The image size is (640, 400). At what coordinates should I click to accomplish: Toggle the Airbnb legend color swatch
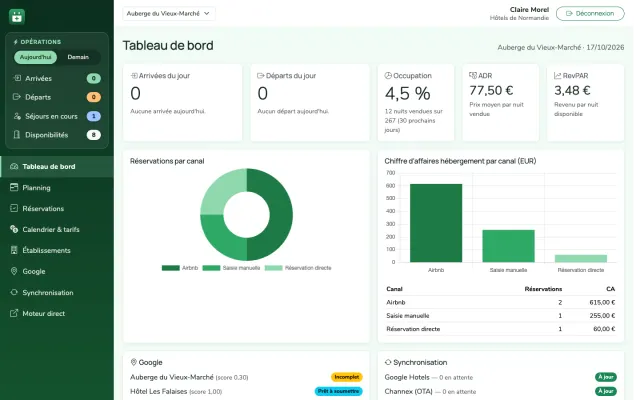tap(171, 268)
